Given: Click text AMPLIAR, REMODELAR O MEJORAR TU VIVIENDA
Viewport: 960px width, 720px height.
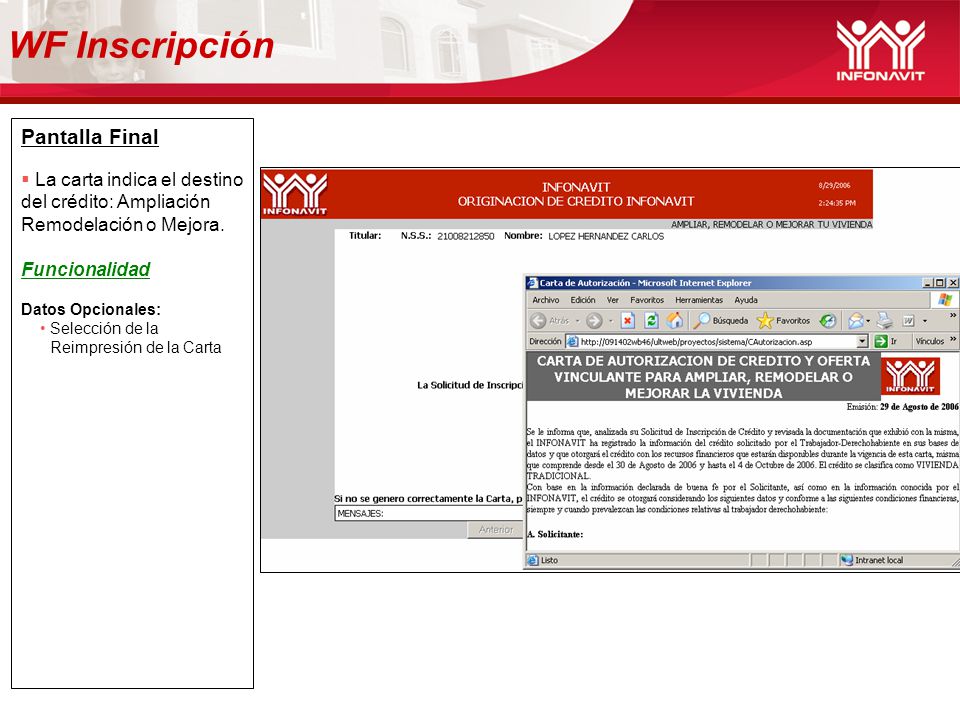Looking at the screenshot, I should point(771,225).
